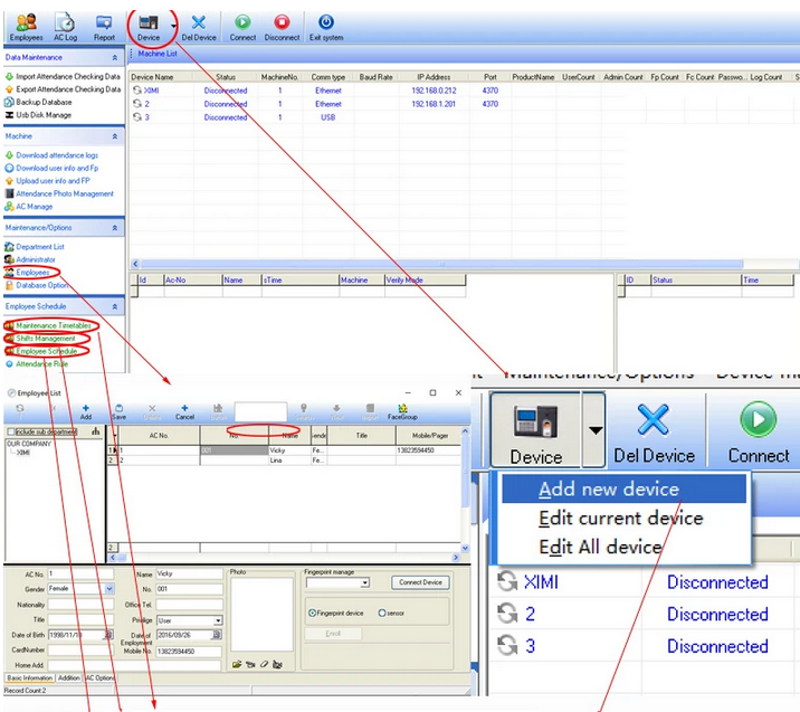Screen dimensions: 800x712
Task: Open the Date of Birth calendar picker
Action: point(108,634)
